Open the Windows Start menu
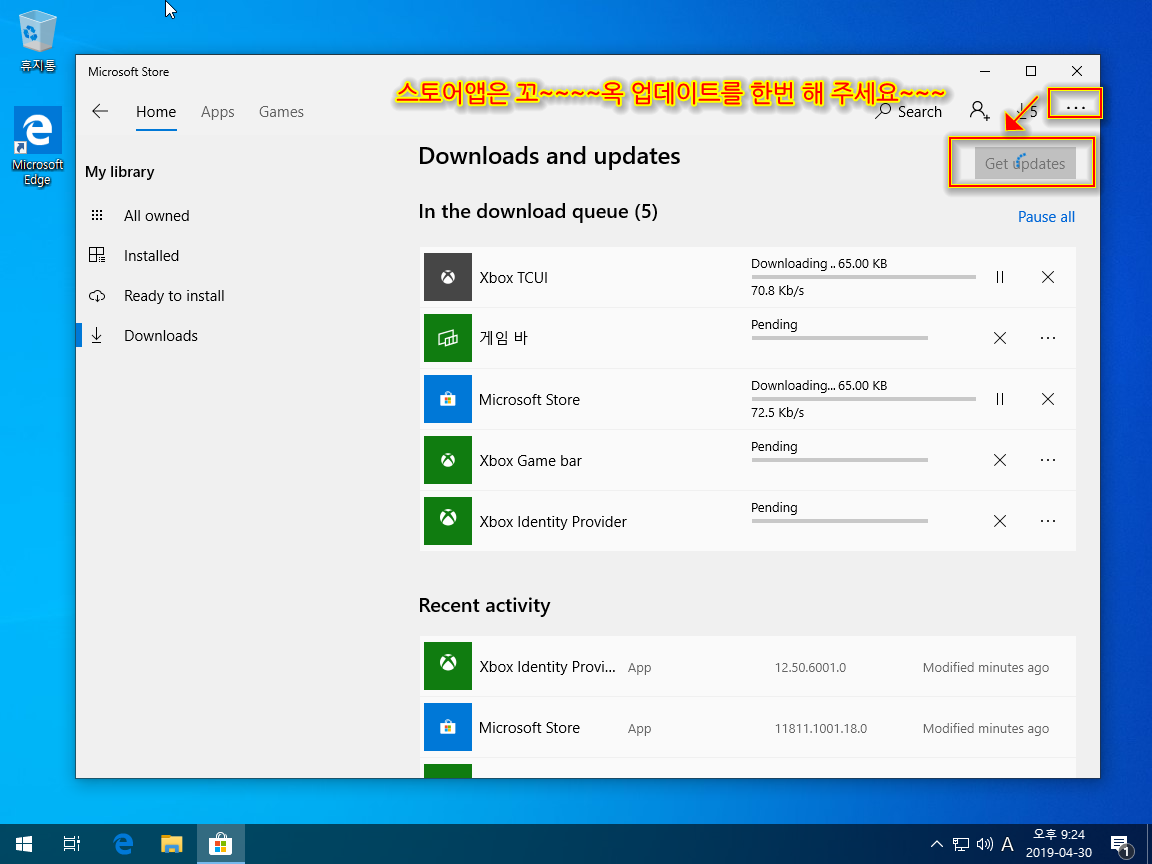This screenshot has width=1152, height=864. pos(24,844)
